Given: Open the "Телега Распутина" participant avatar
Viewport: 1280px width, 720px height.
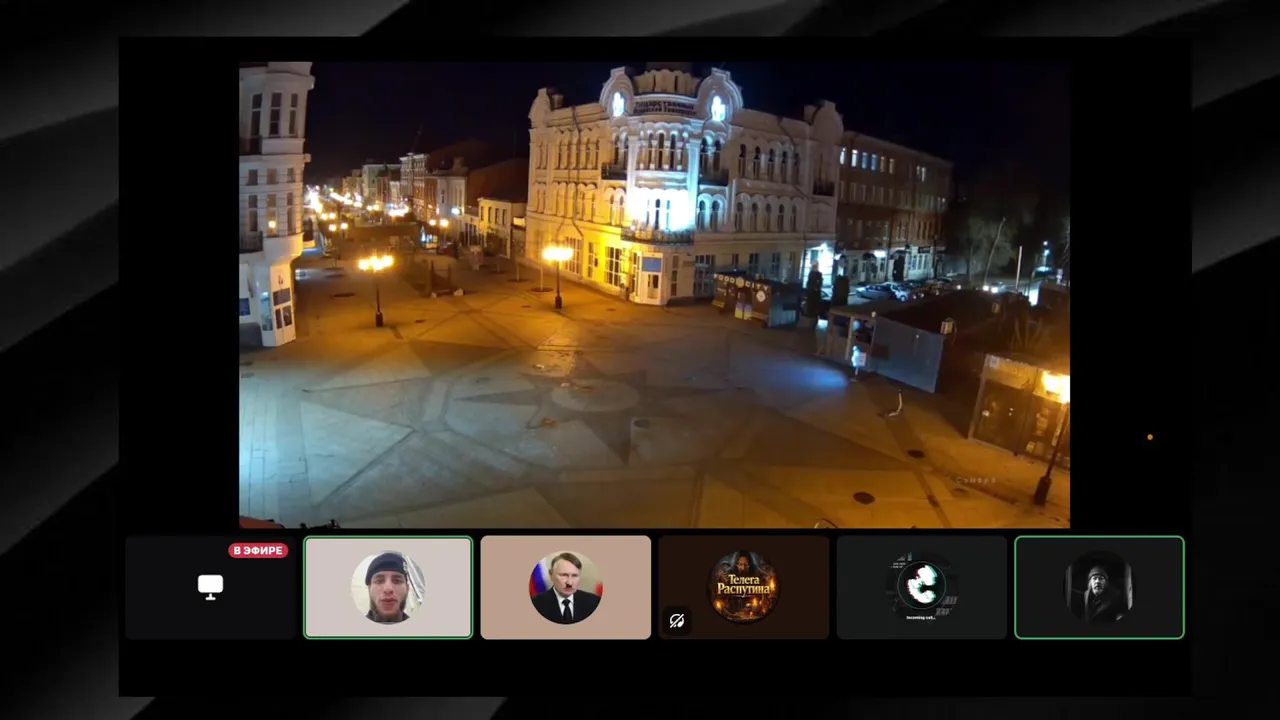Looking at the screenshot, I should [743, 587].
